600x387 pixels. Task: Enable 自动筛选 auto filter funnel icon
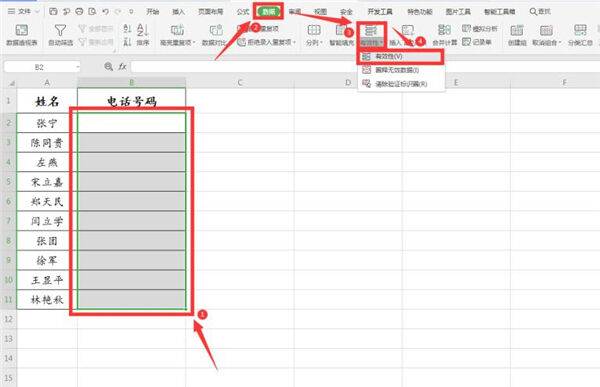60,31
